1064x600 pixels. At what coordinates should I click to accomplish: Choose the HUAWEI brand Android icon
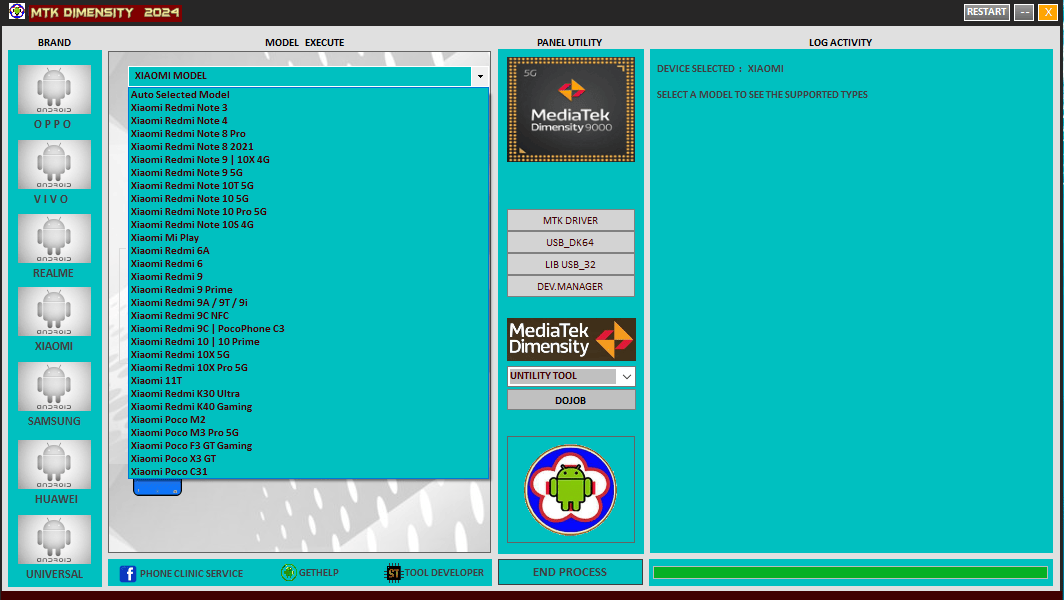(54, 464)
